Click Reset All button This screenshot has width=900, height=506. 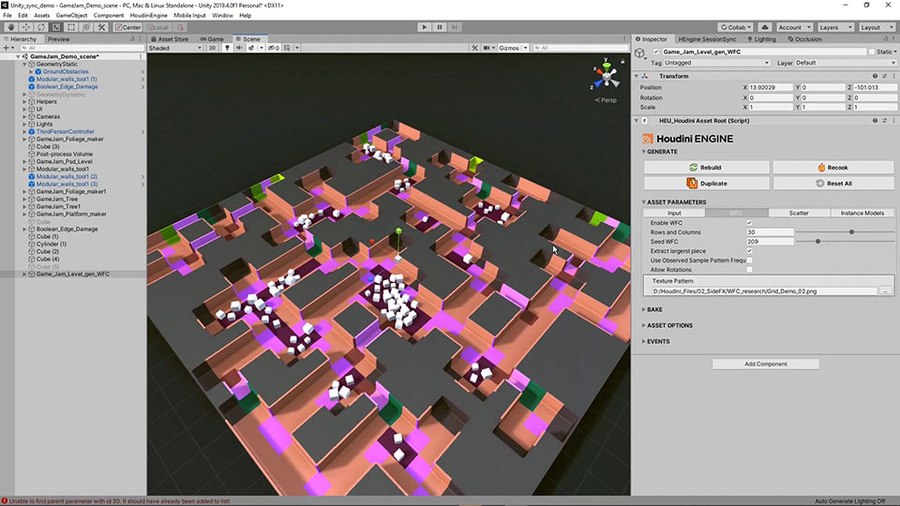point(833,184)
